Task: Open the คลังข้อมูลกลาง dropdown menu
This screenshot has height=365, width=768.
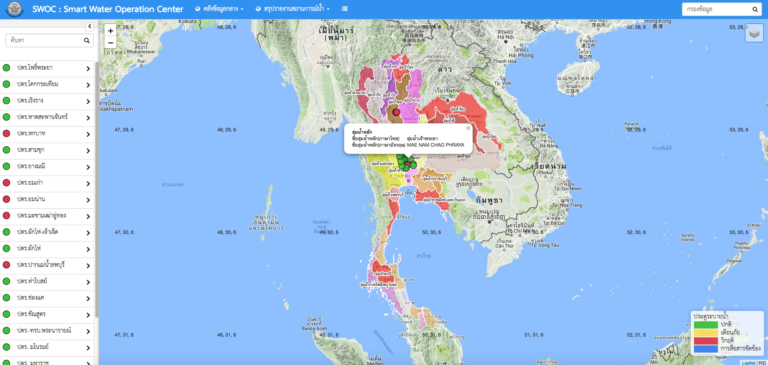Action: 219,9
